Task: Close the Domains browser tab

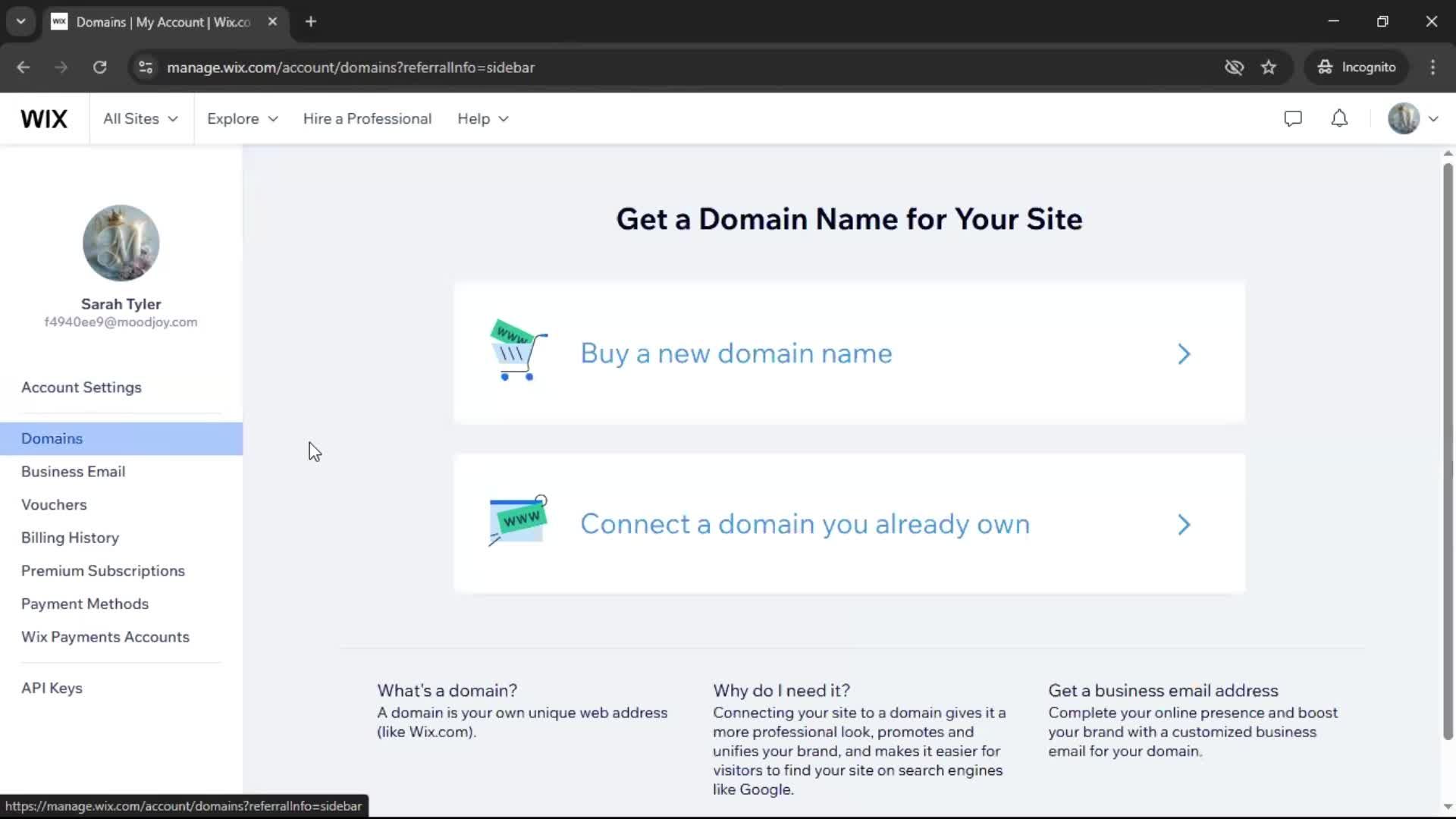Action: click(272, 22)
